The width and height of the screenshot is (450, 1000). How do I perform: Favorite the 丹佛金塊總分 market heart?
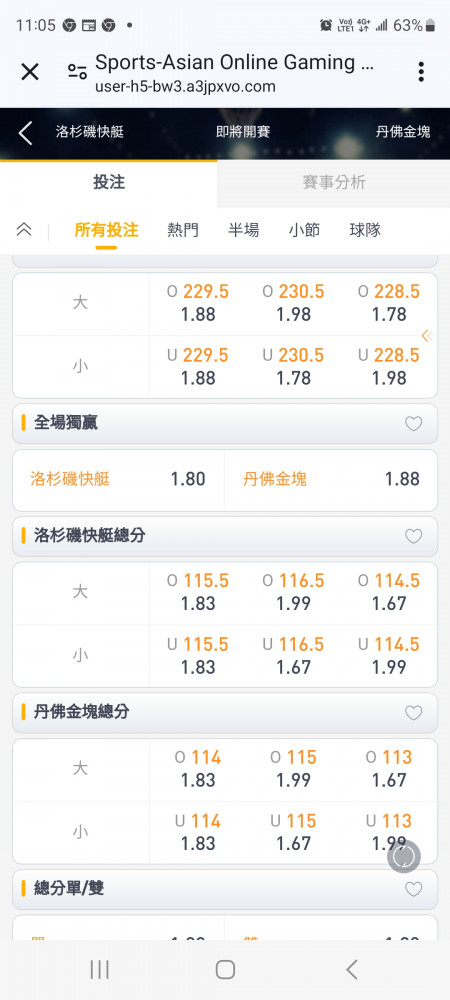coord(414,713)
